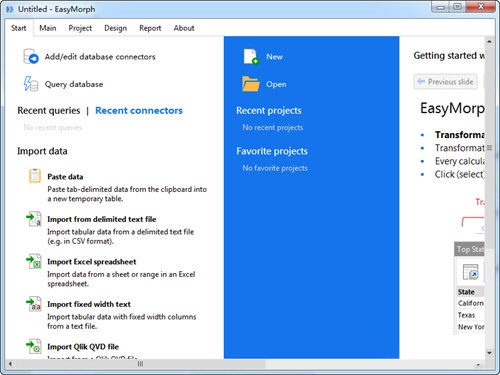
Task: Open the Report tab
Action: click(x=150, y=28)
